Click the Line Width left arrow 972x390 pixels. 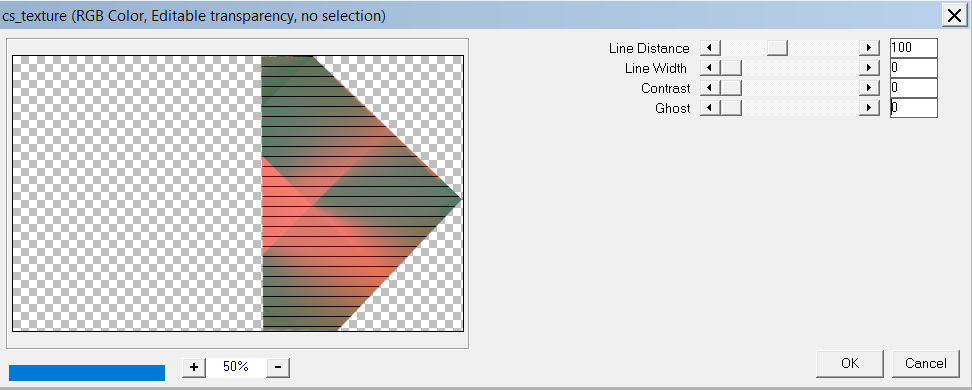click(x=710, y=68)
